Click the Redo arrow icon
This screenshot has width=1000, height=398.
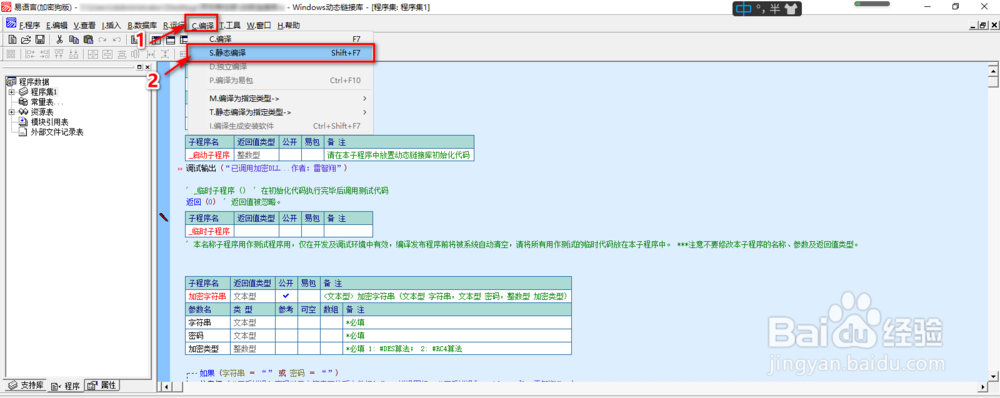point(102,40)
